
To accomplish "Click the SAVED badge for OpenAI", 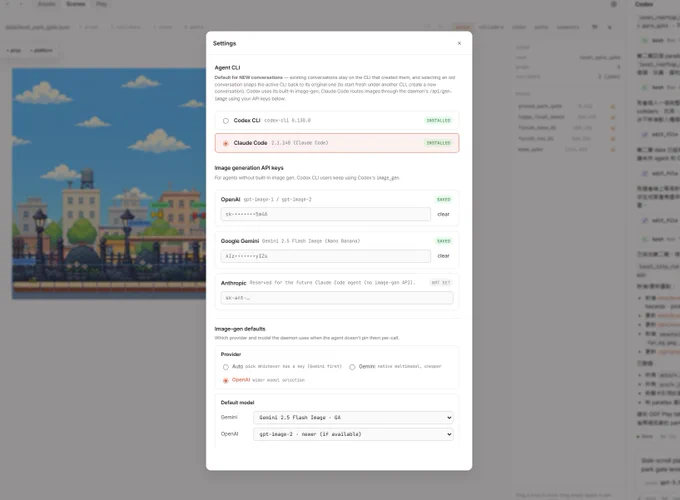I will [x=444, y=199].
